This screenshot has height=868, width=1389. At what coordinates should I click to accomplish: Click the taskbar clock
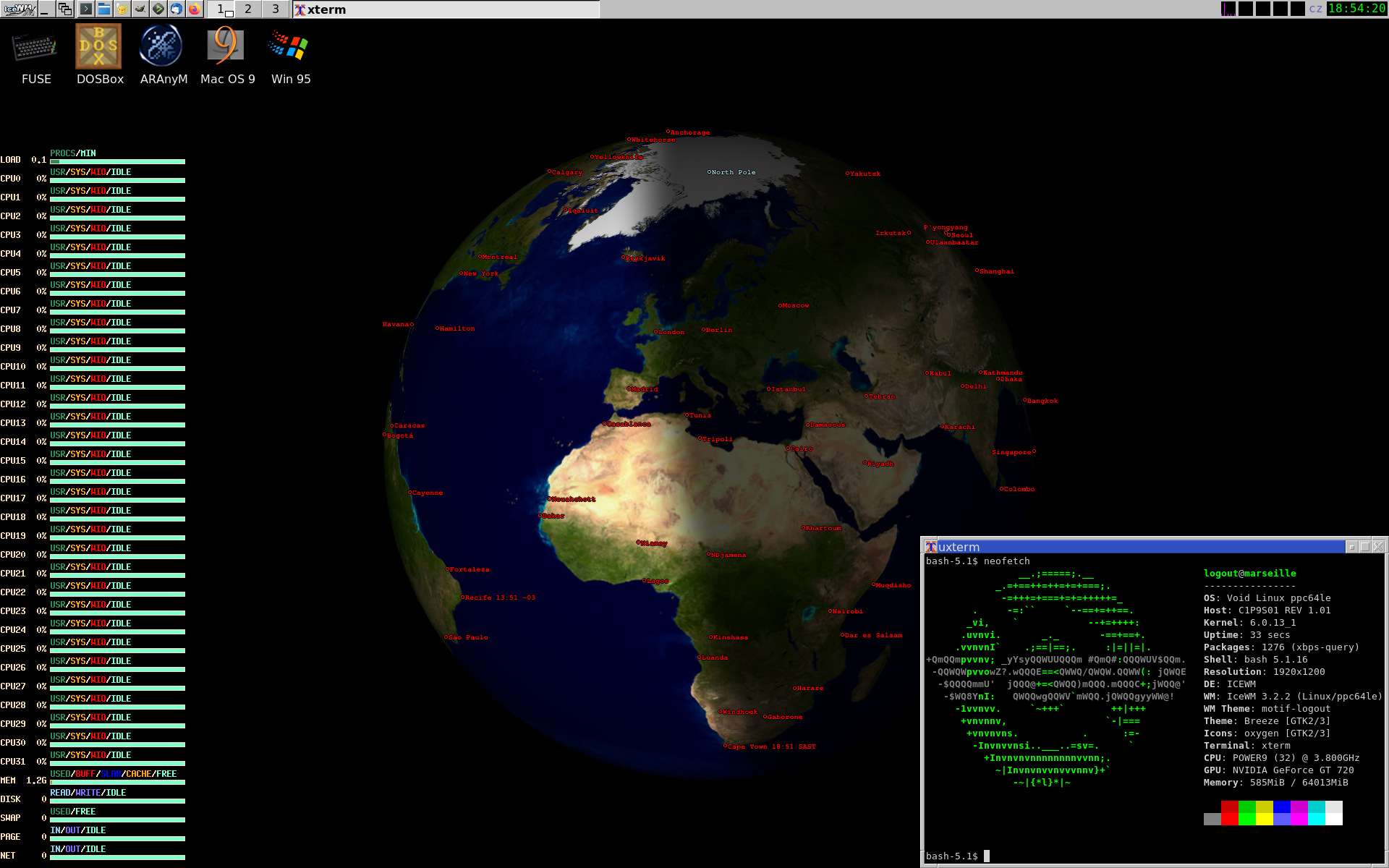click(1356, 9)
